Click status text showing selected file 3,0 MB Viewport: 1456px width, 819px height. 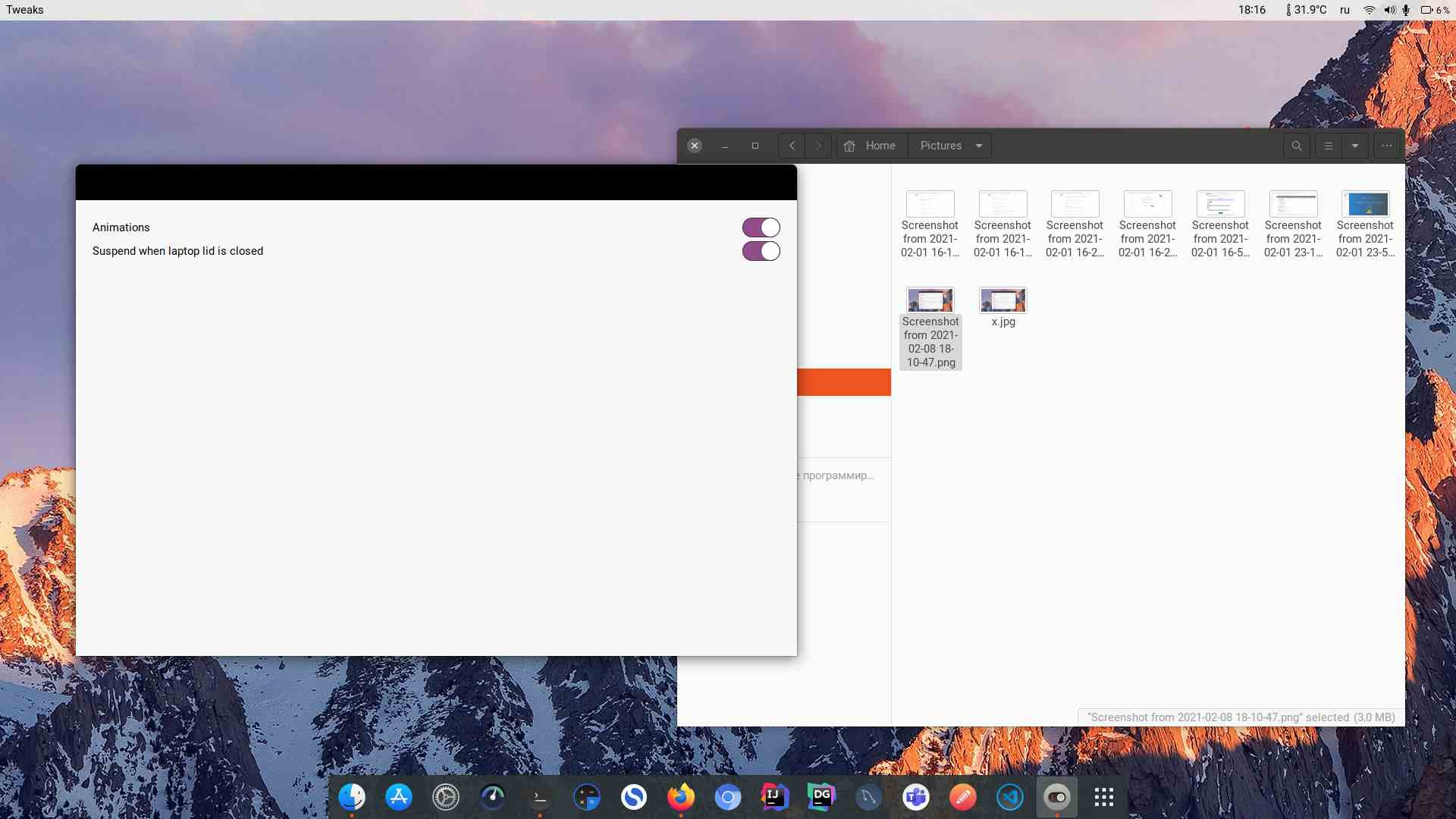[1241, 717]
